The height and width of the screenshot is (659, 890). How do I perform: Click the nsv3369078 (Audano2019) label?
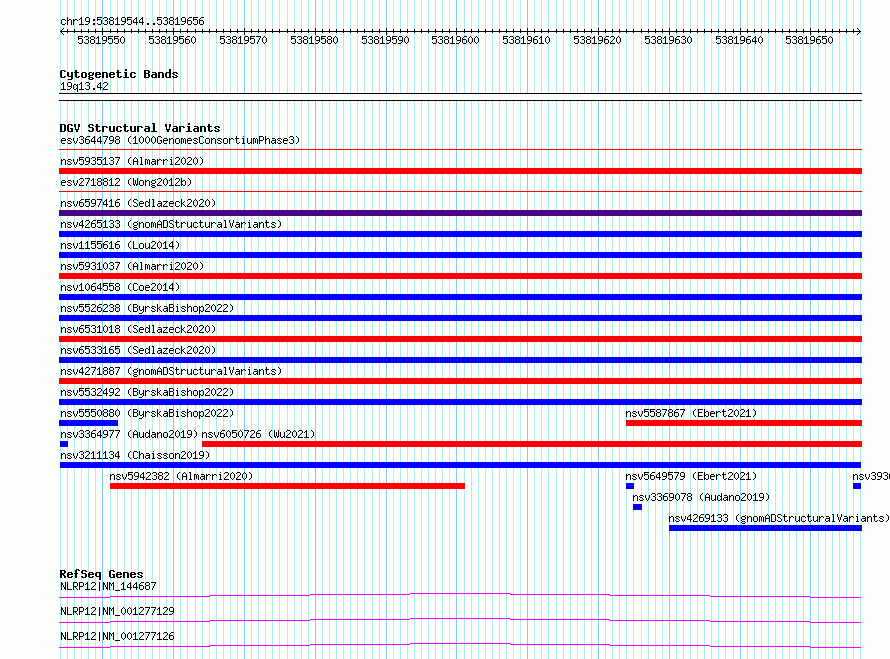pos(701,497)
